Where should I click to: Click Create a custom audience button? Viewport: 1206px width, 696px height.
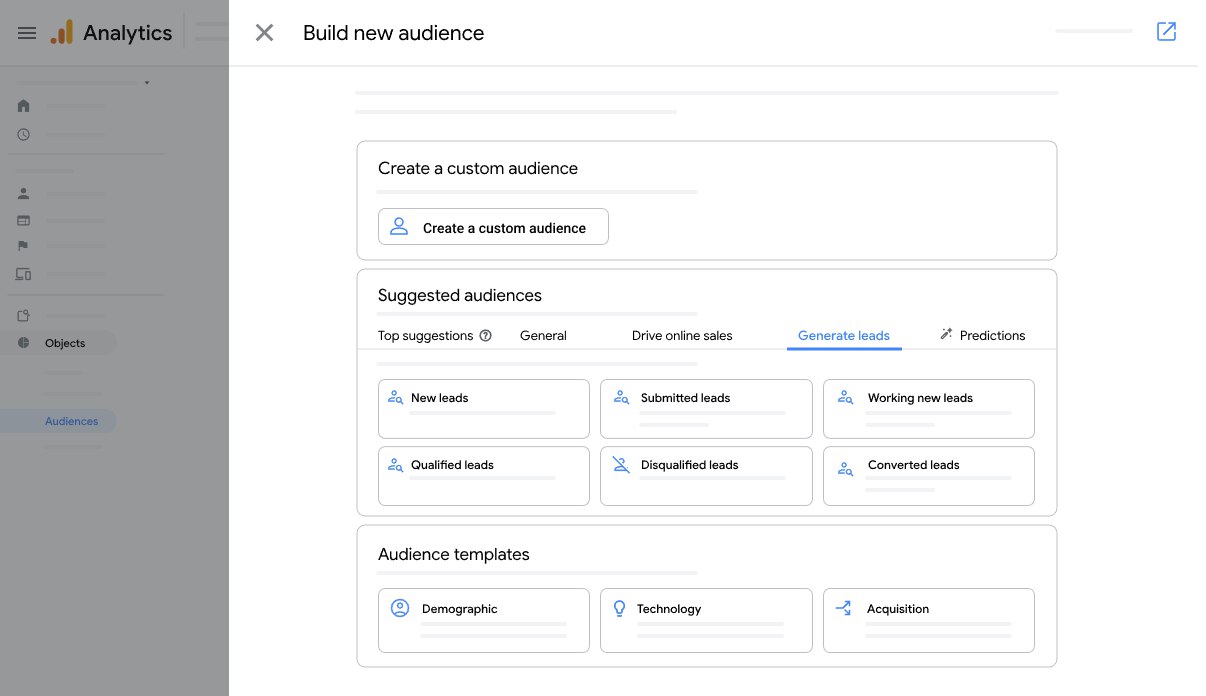(493, 227)
